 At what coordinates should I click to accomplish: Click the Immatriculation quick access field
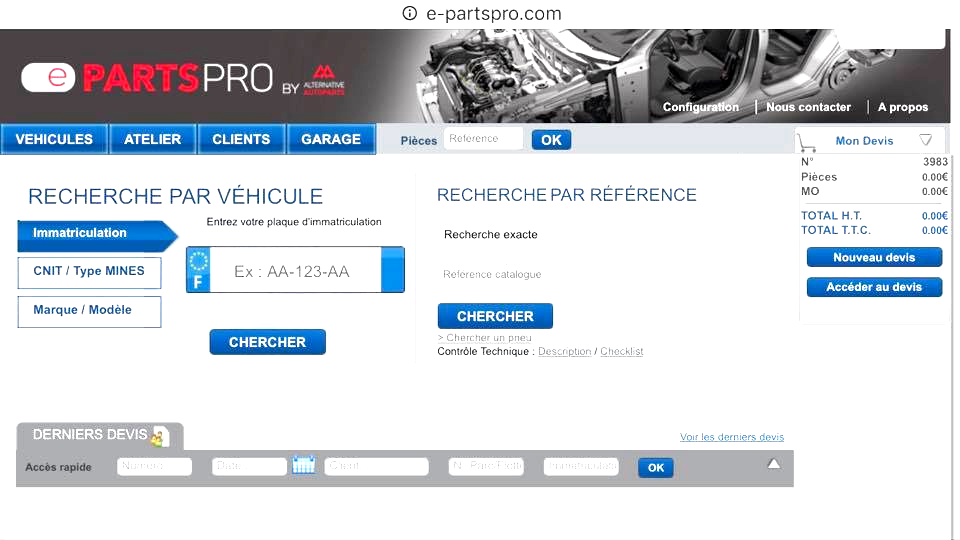[581, 466]
